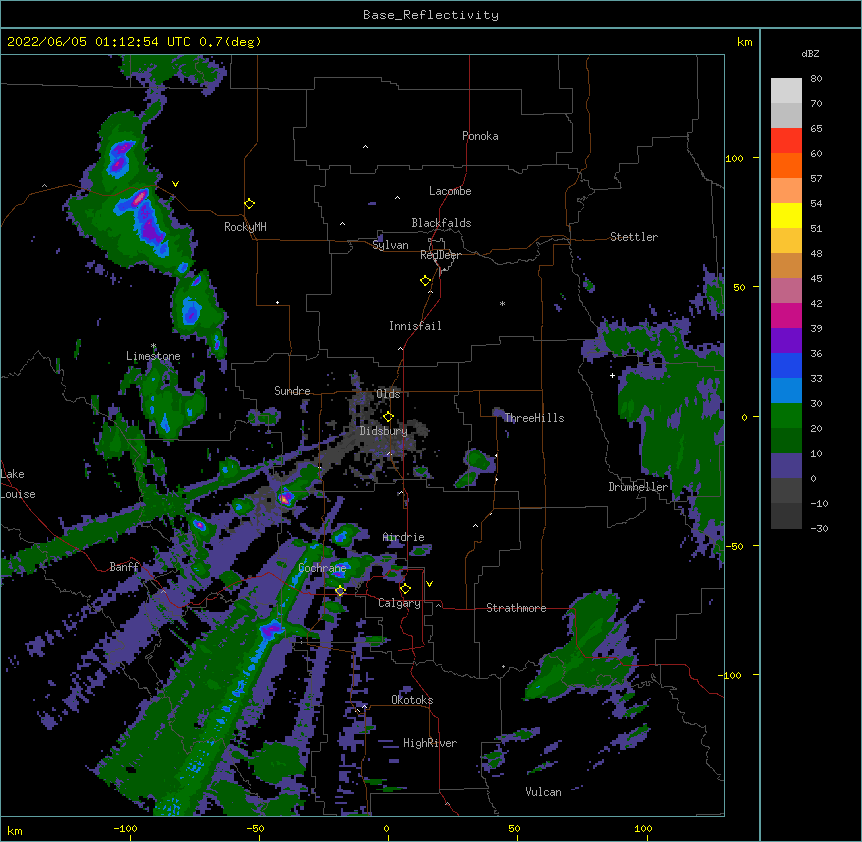Click the white plus marker north of Drumheller
This screenshot has height=842, width=862.
pos(612,375)
